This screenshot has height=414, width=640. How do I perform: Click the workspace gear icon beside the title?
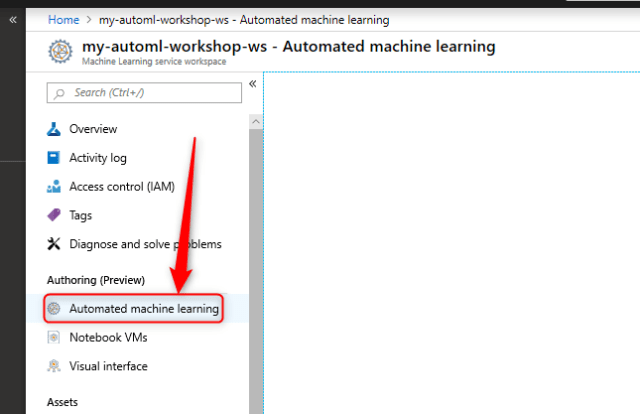pyautogui.click(x=60, y=51)
